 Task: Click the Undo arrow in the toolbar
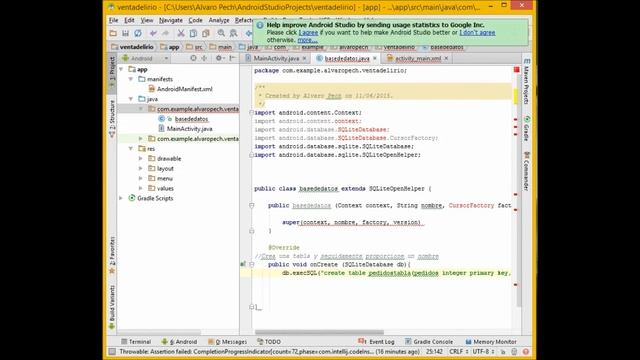pyautogui.click(x=153, y=33)
